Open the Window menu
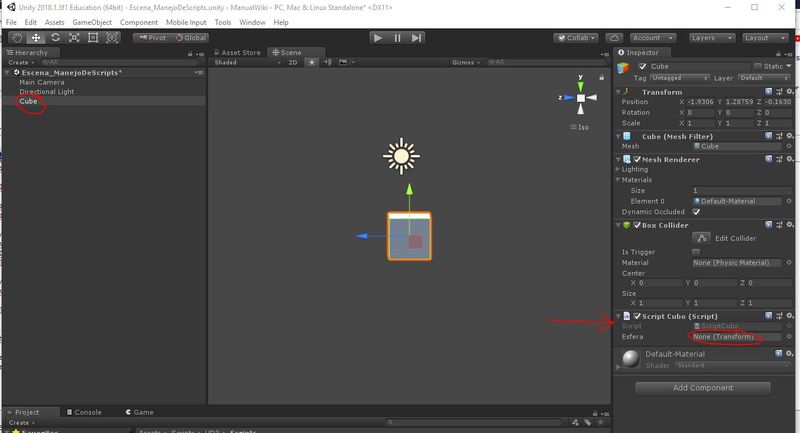This screenshot has width=800, height=433. point(252,22)
